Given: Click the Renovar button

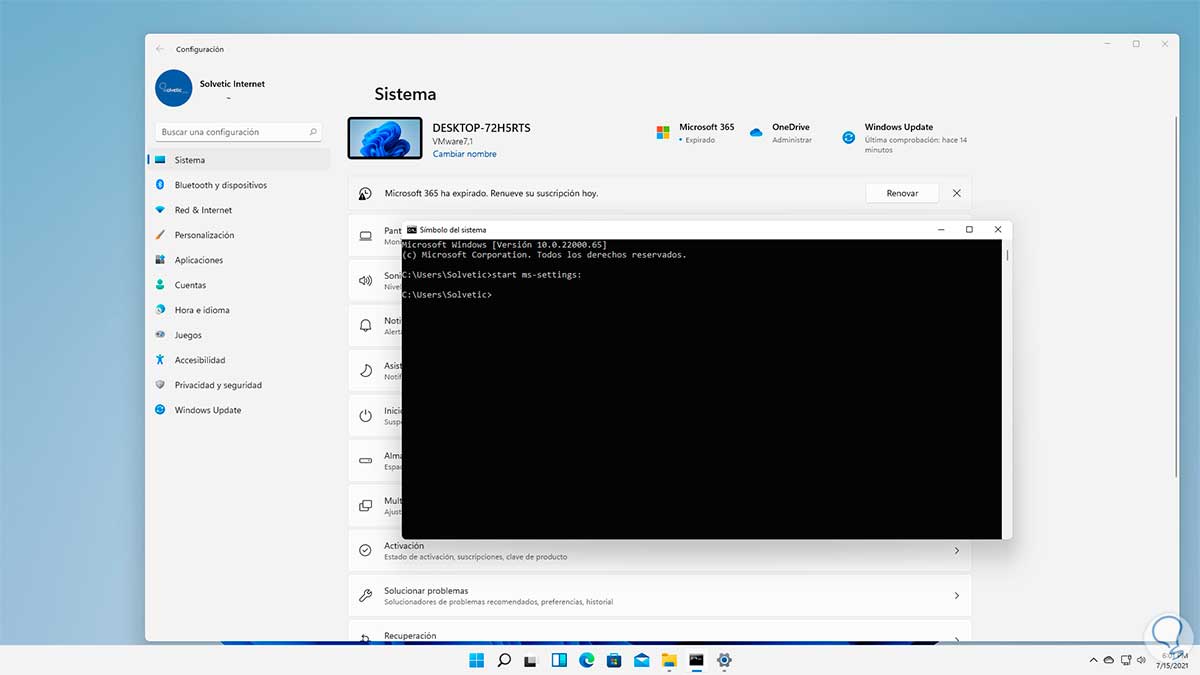Looking at the screenshot, I should [902, 193].
